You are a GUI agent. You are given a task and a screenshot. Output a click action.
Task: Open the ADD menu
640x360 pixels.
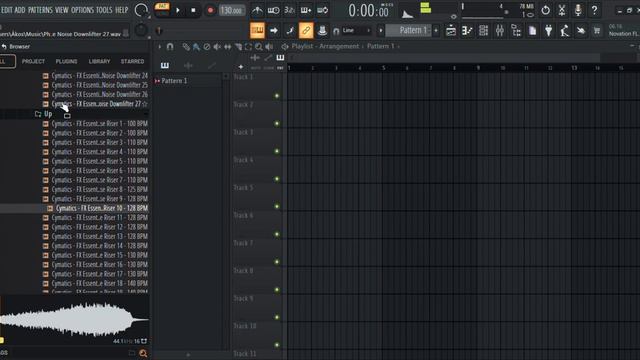(20, 10)
